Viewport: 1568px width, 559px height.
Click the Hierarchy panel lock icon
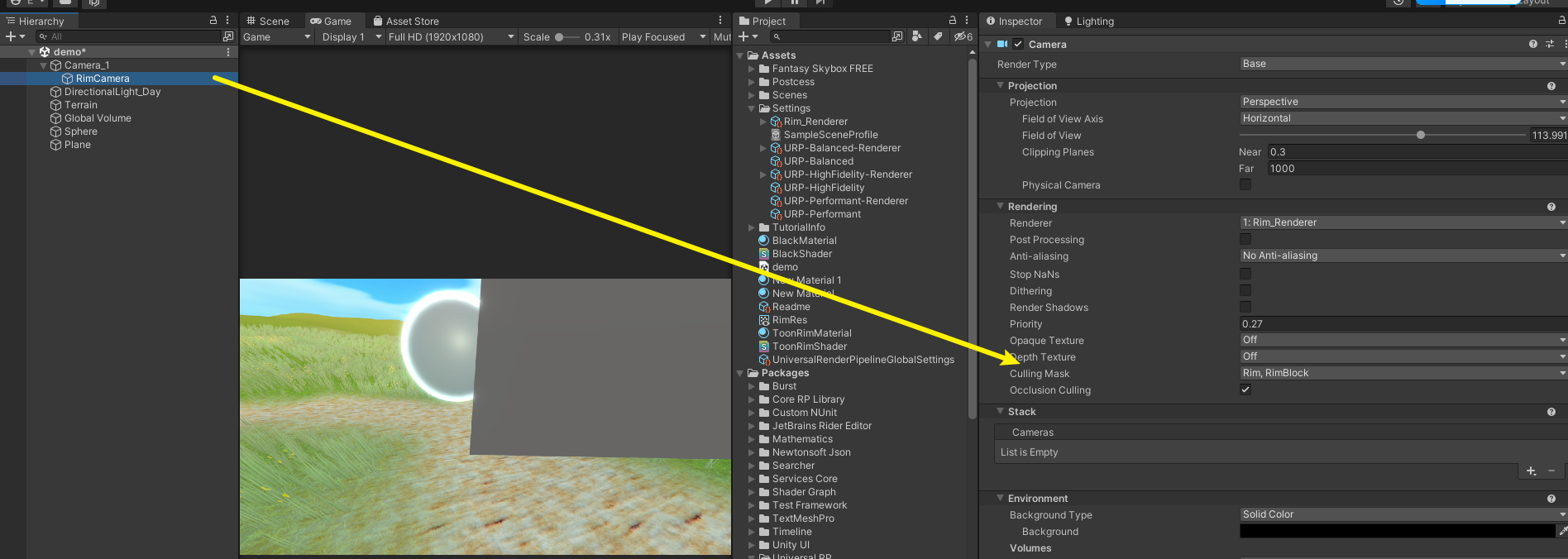coord(213,21)
